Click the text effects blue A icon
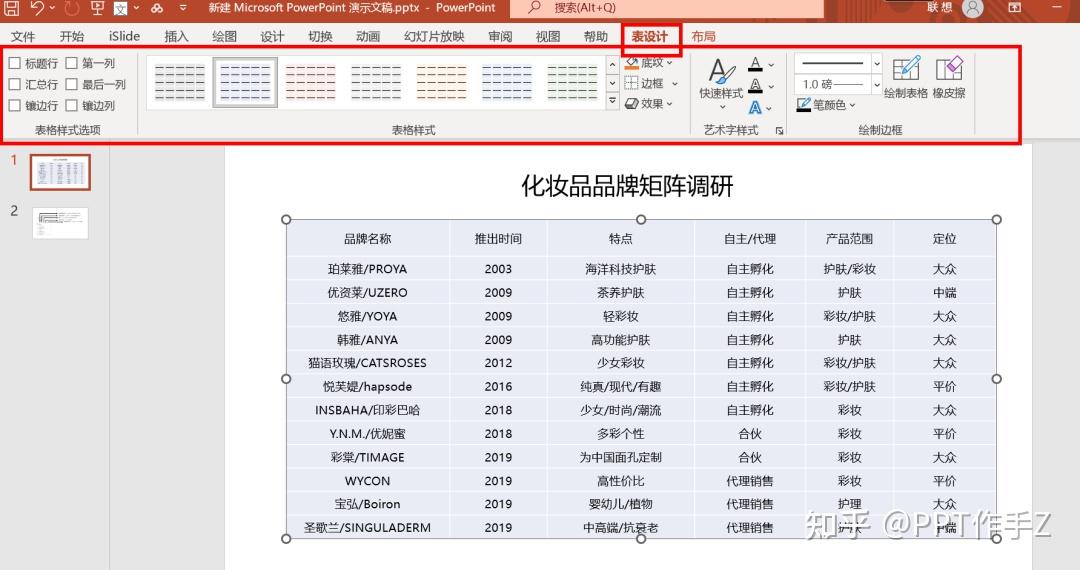The height and width of the screenshot is (570, 1080). coord(756,107)
